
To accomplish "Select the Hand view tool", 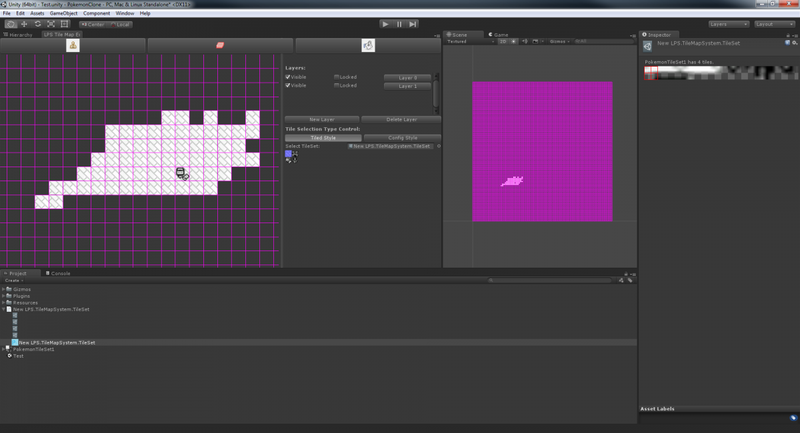I will click(x=11, y=24).
